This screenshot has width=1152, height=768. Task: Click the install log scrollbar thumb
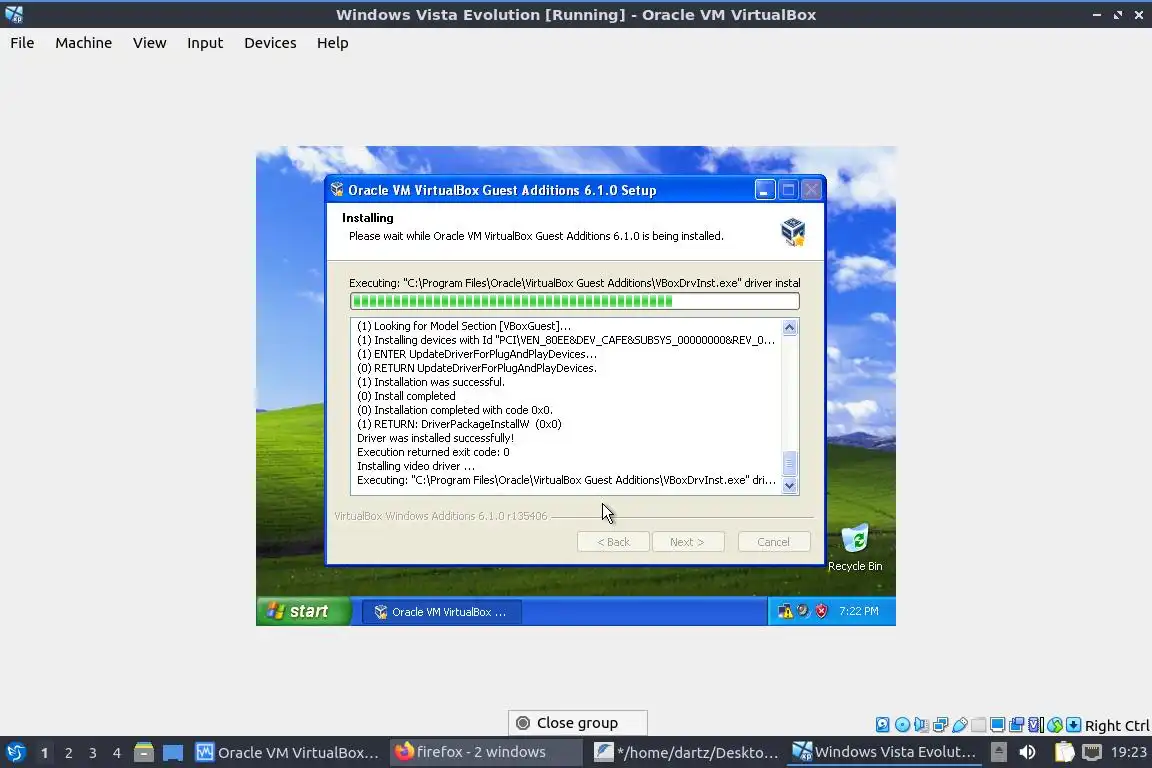tap(790, 463)
